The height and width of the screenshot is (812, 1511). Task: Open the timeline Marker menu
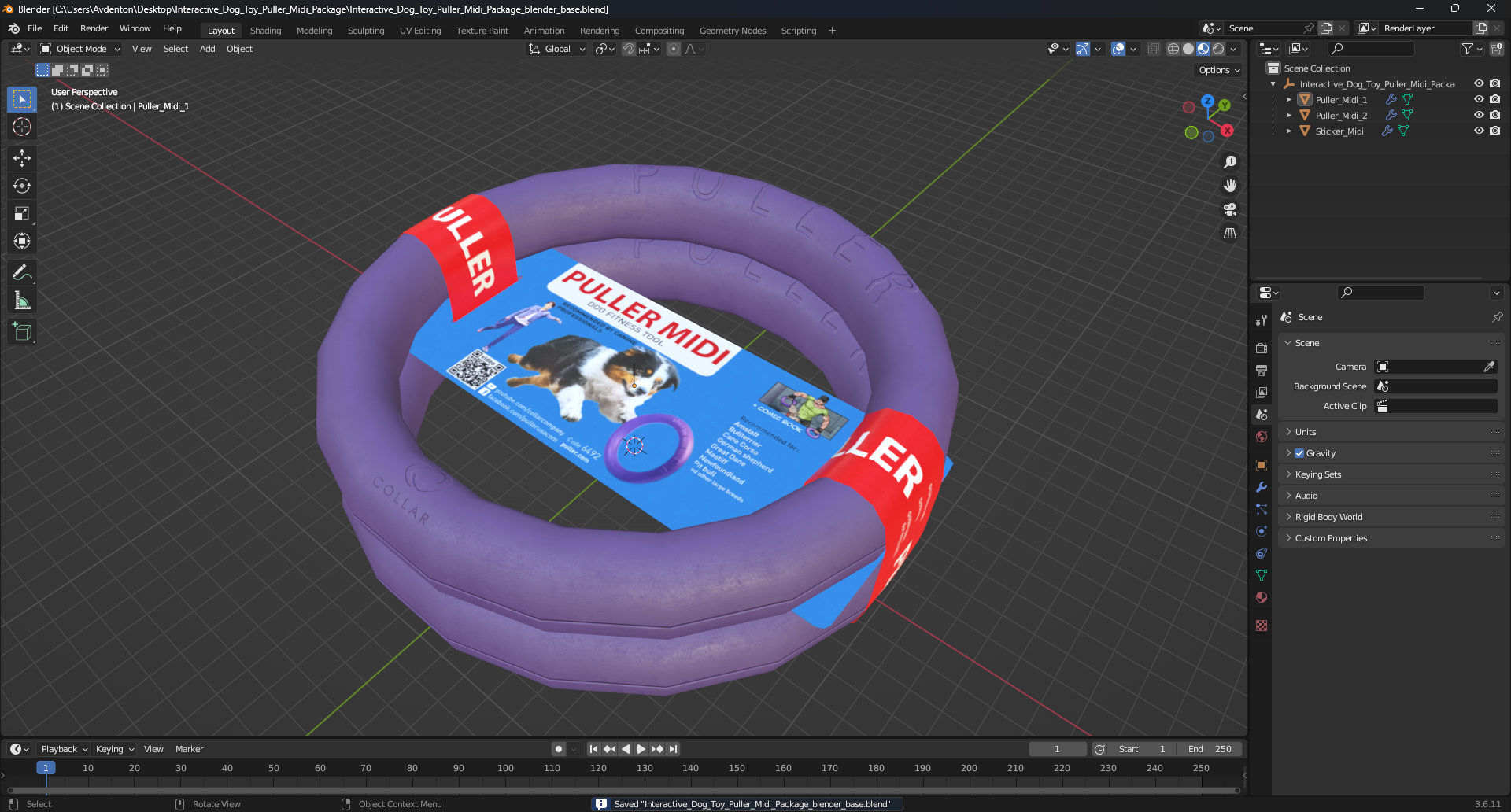click(x=189, y=749)
